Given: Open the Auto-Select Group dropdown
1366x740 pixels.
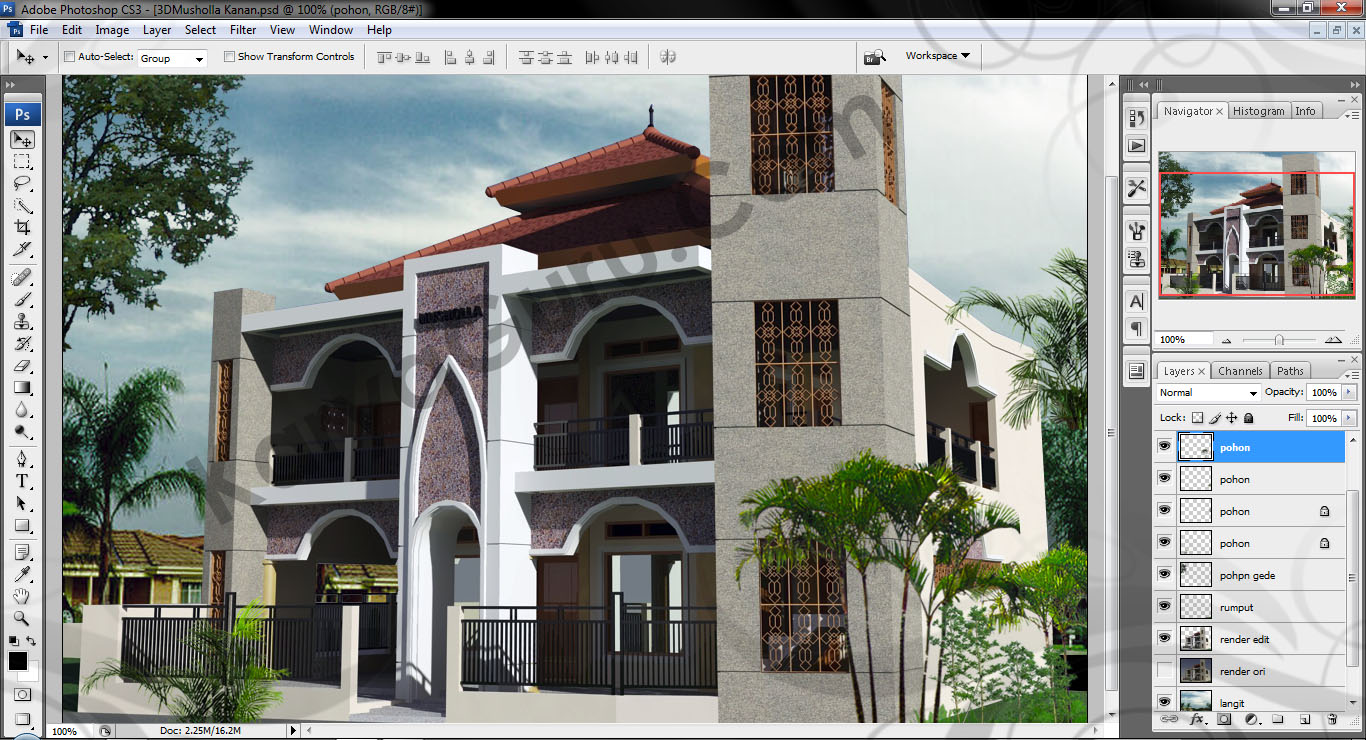Looking at the screenshot, I should (172, 58).
